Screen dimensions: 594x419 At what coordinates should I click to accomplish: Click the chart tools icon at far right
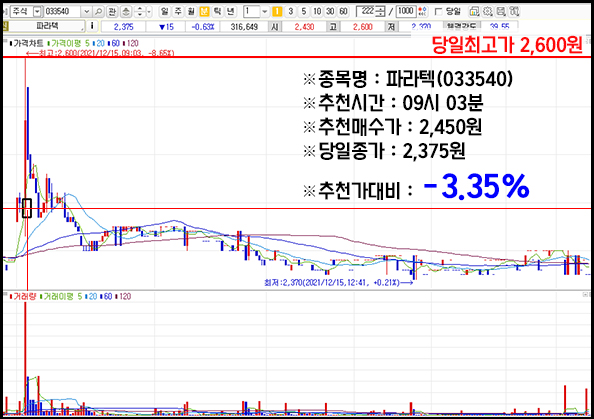pyautogui.click(x=514, y=11)
